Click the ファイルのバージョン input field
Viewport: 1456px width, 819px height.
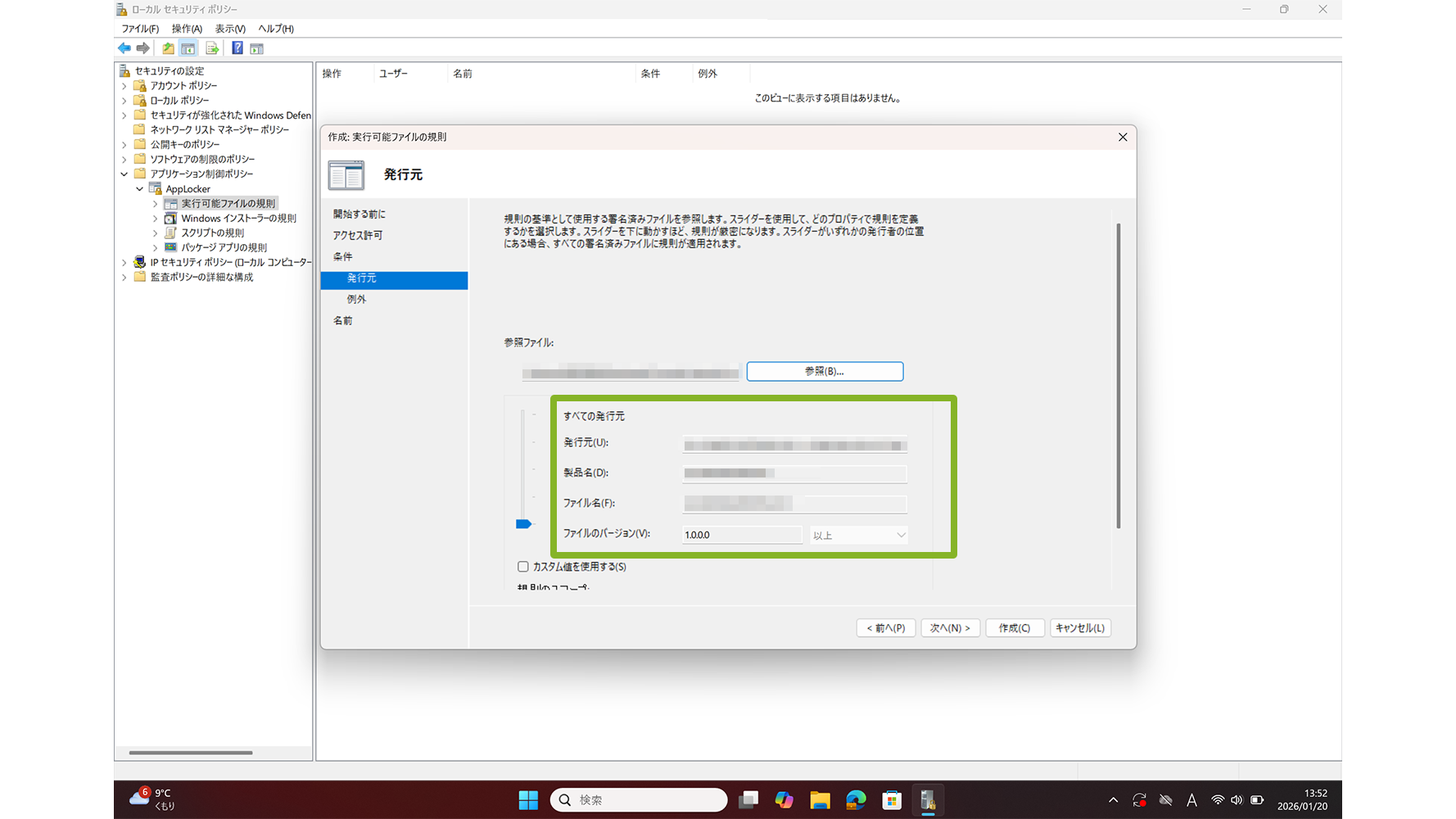(742, 536)
